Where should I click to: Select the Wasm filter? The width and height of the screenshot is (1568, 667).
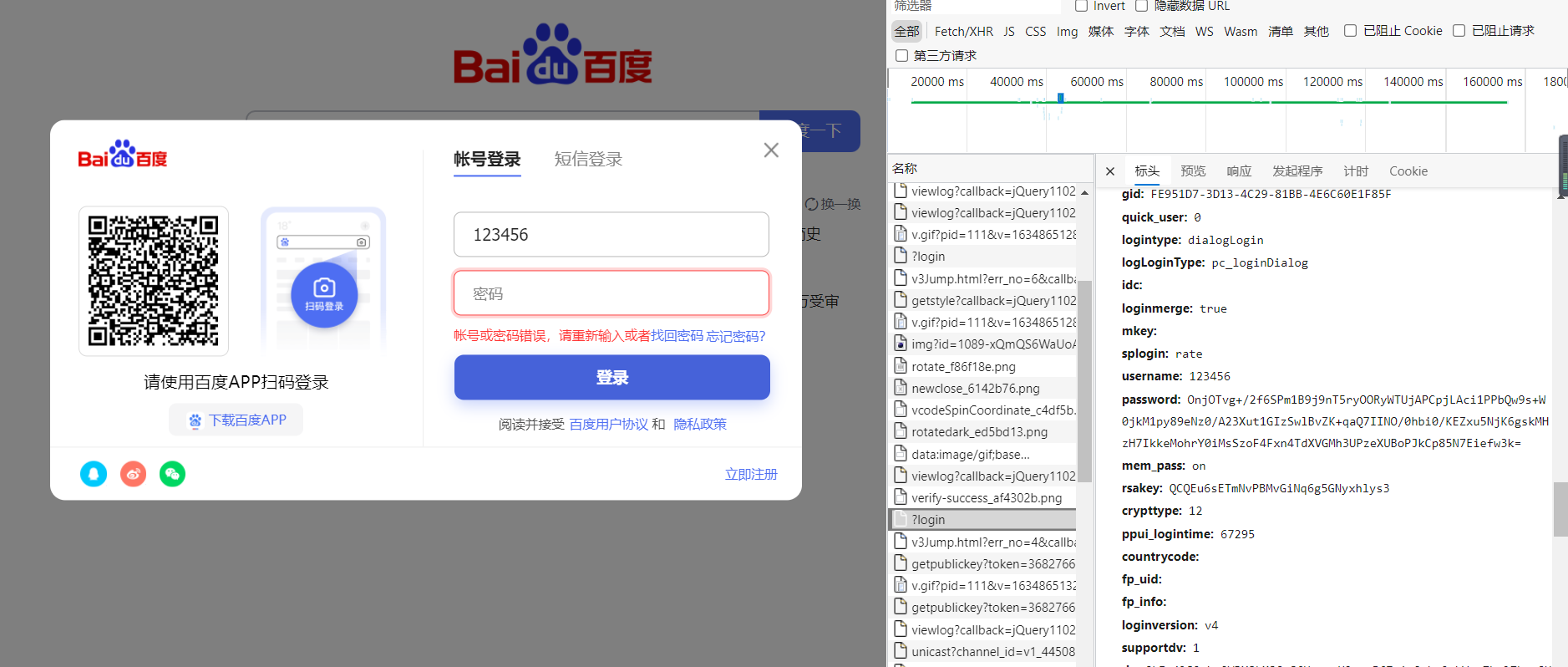pos(1241,32)
